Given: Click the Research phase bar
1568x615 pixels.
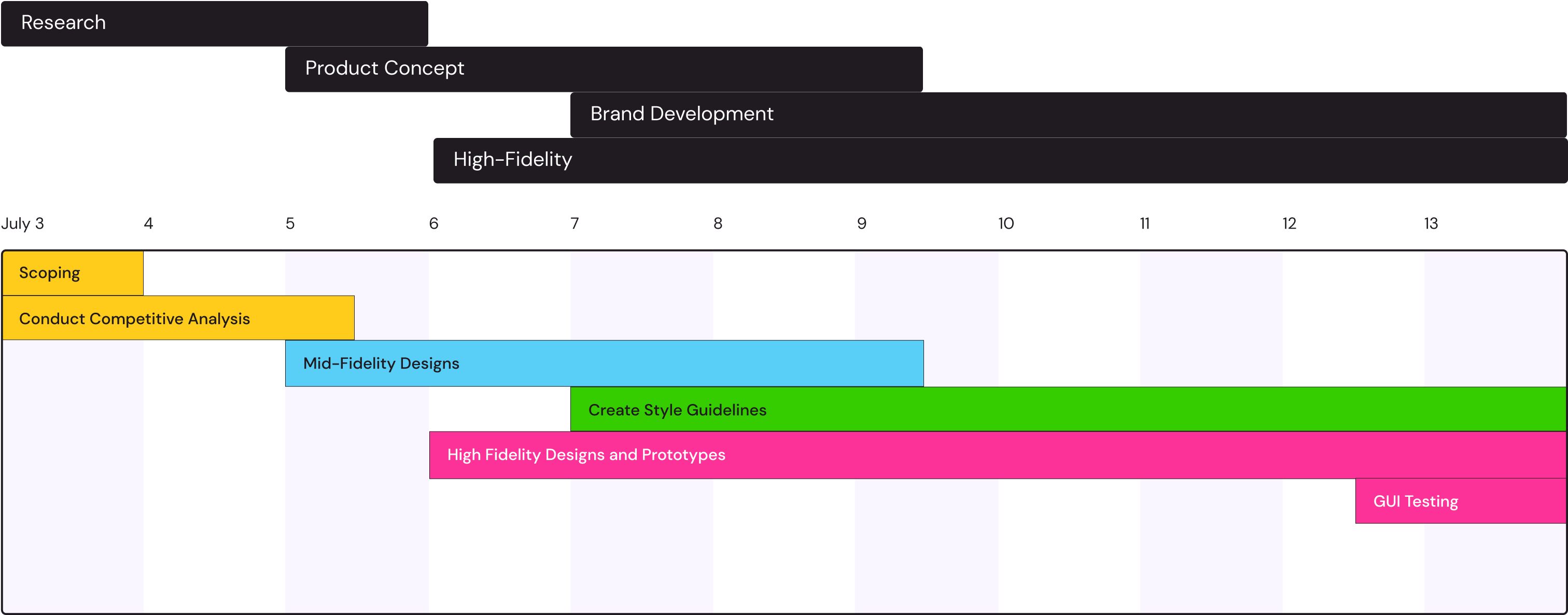Looking at the screenshot, I should click(x=214, y=23).
